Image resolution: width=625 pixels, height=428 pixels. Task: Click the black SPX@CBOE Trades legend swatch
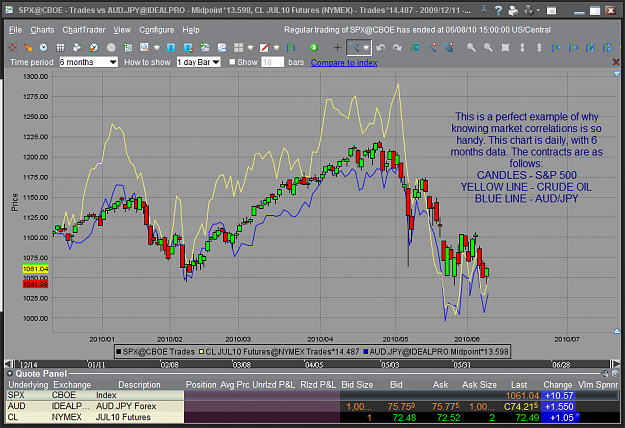118,352
